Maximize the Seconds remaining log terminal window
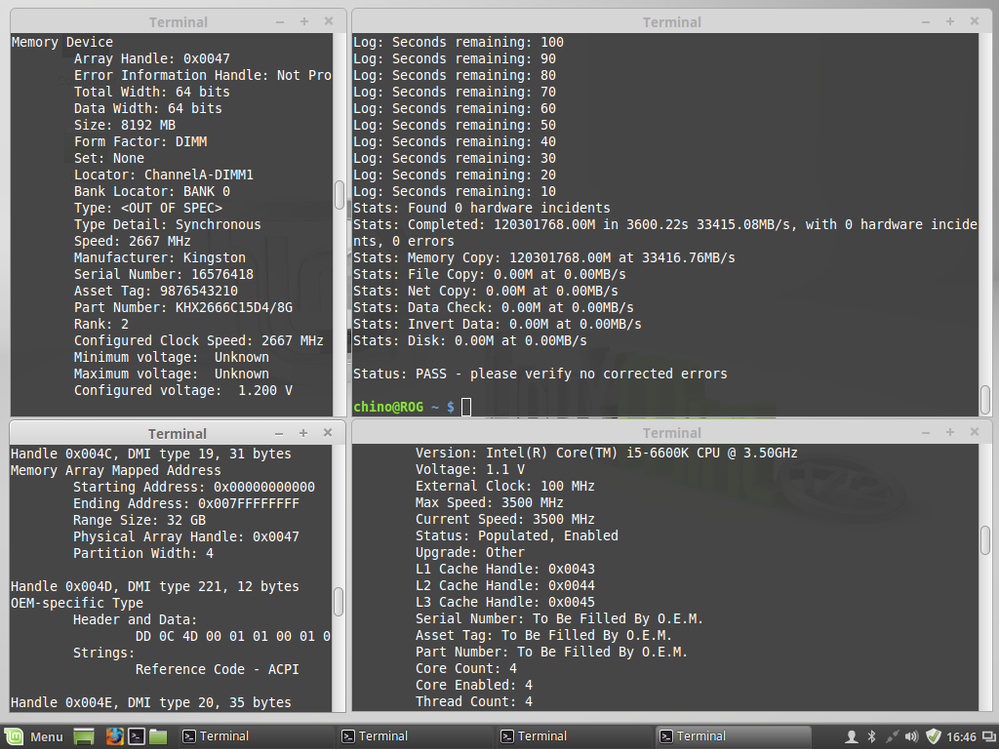The image size is (999, 749). pyautogui.click(x=950, y=22)
